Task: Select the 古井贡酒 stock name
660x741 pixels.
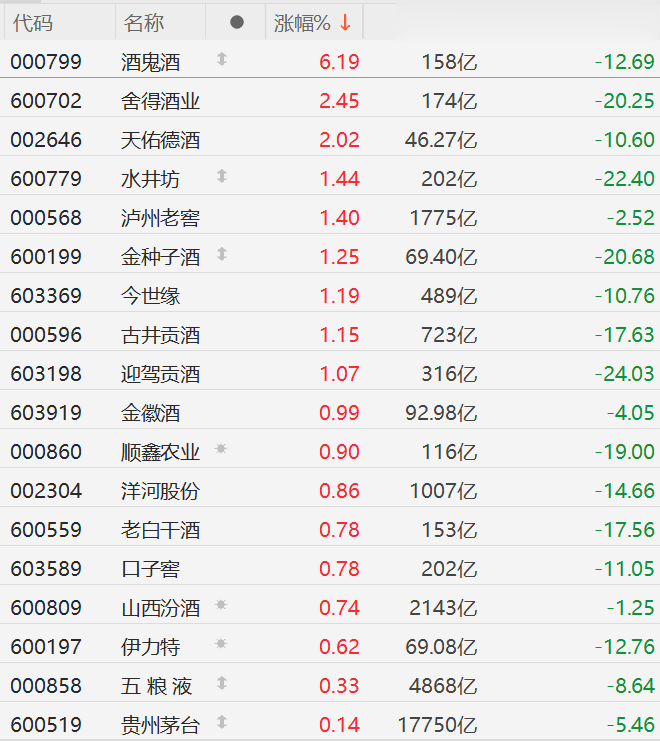Action: coord(160,335)
